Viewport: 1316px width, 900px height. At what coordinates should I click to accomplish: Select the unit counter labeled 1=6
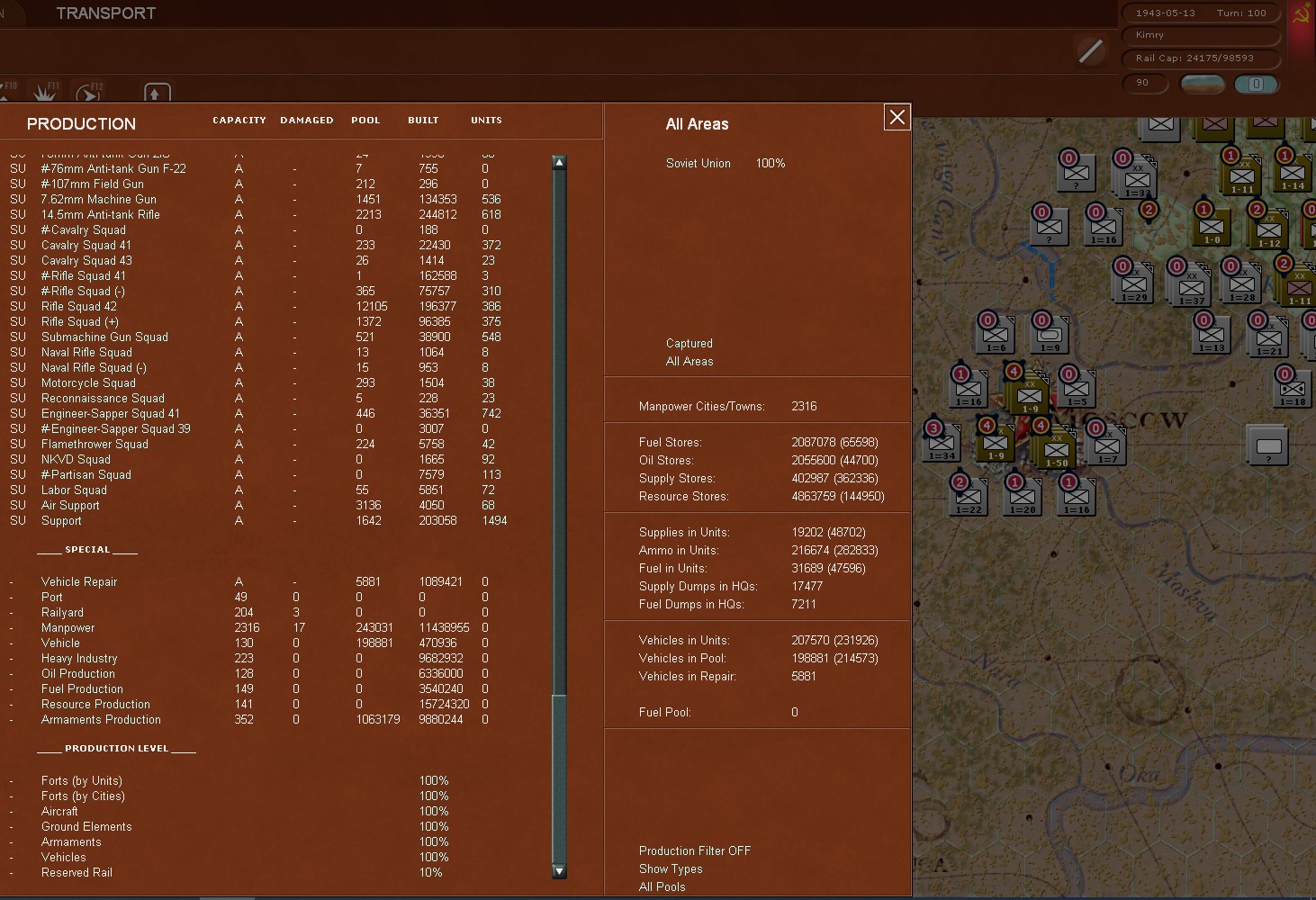tap(996, 334)
